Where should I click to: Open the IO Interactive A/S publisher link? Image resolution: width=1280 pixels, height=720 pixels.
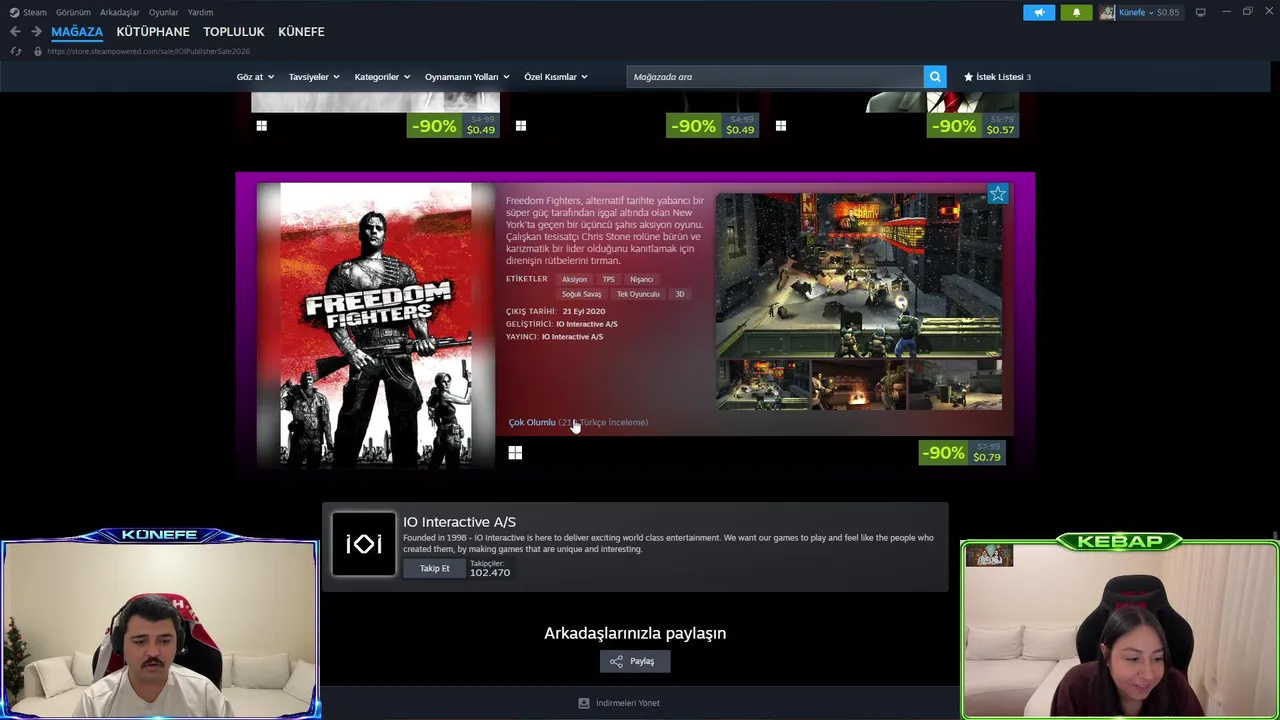[x=572, y=337]
